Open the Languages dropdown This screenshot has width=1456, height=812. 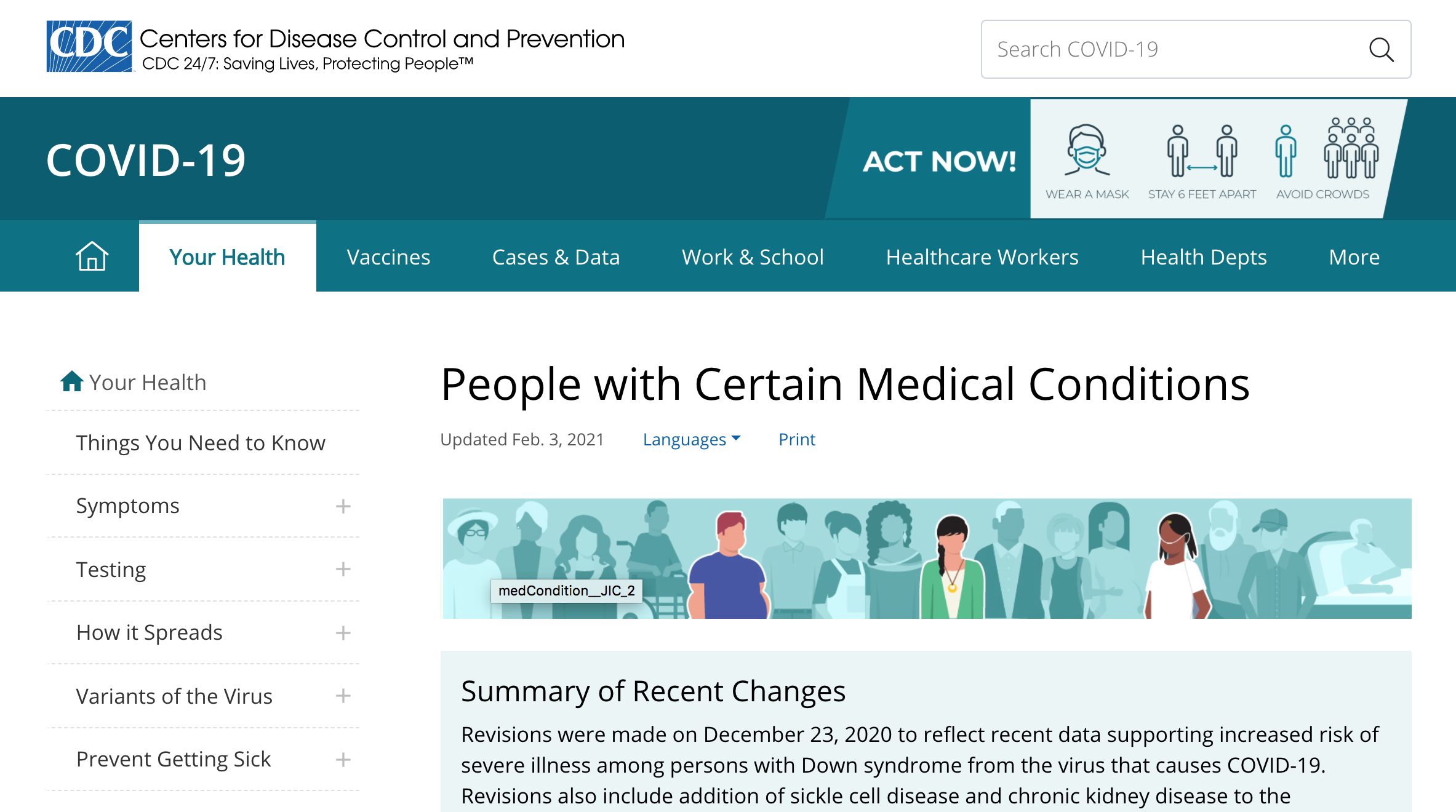coord(691,439)
